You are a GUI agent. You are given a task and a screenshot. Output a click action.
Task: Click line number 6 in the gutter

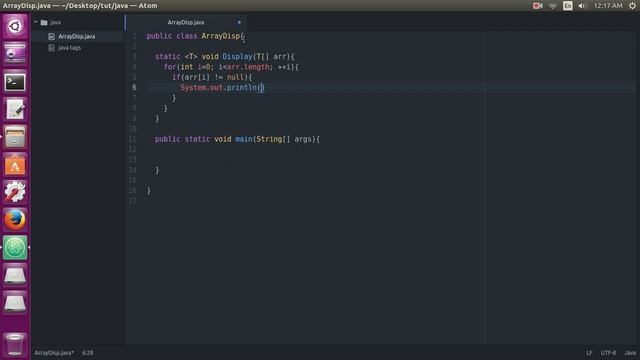pyautogui.click(x=134, y=87)
